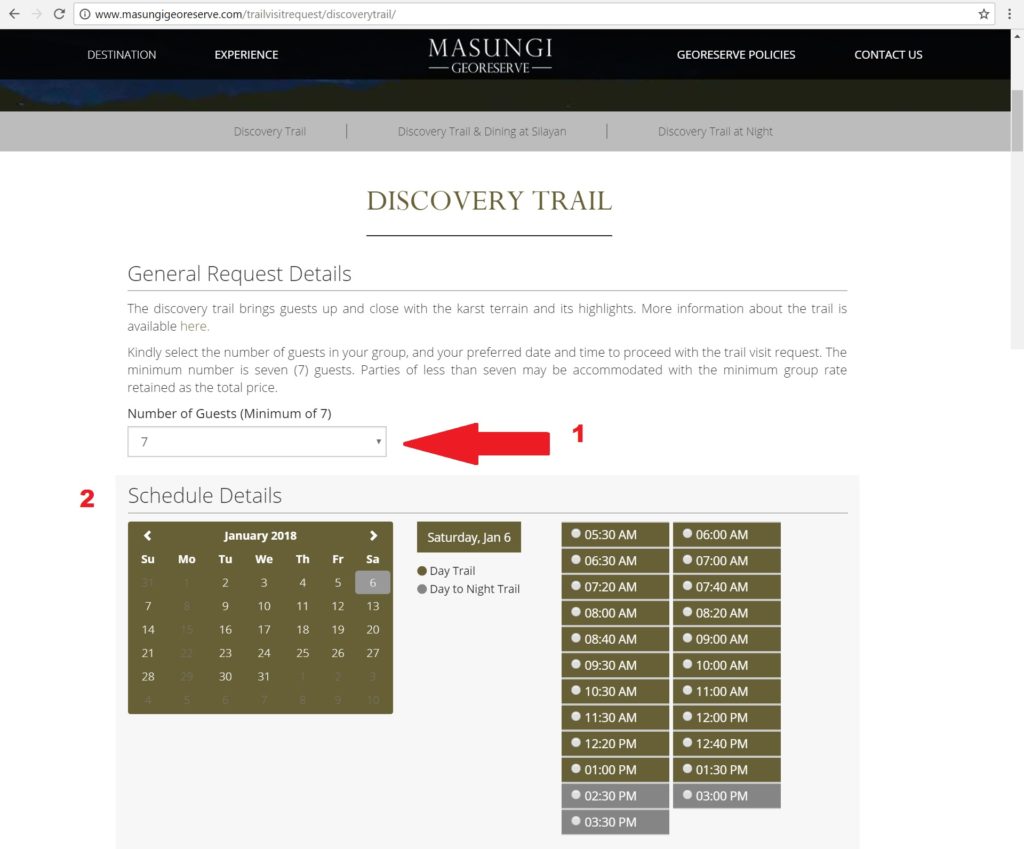
Task: Click the Masungi Georeserve logo
Action: pos(490,56)
